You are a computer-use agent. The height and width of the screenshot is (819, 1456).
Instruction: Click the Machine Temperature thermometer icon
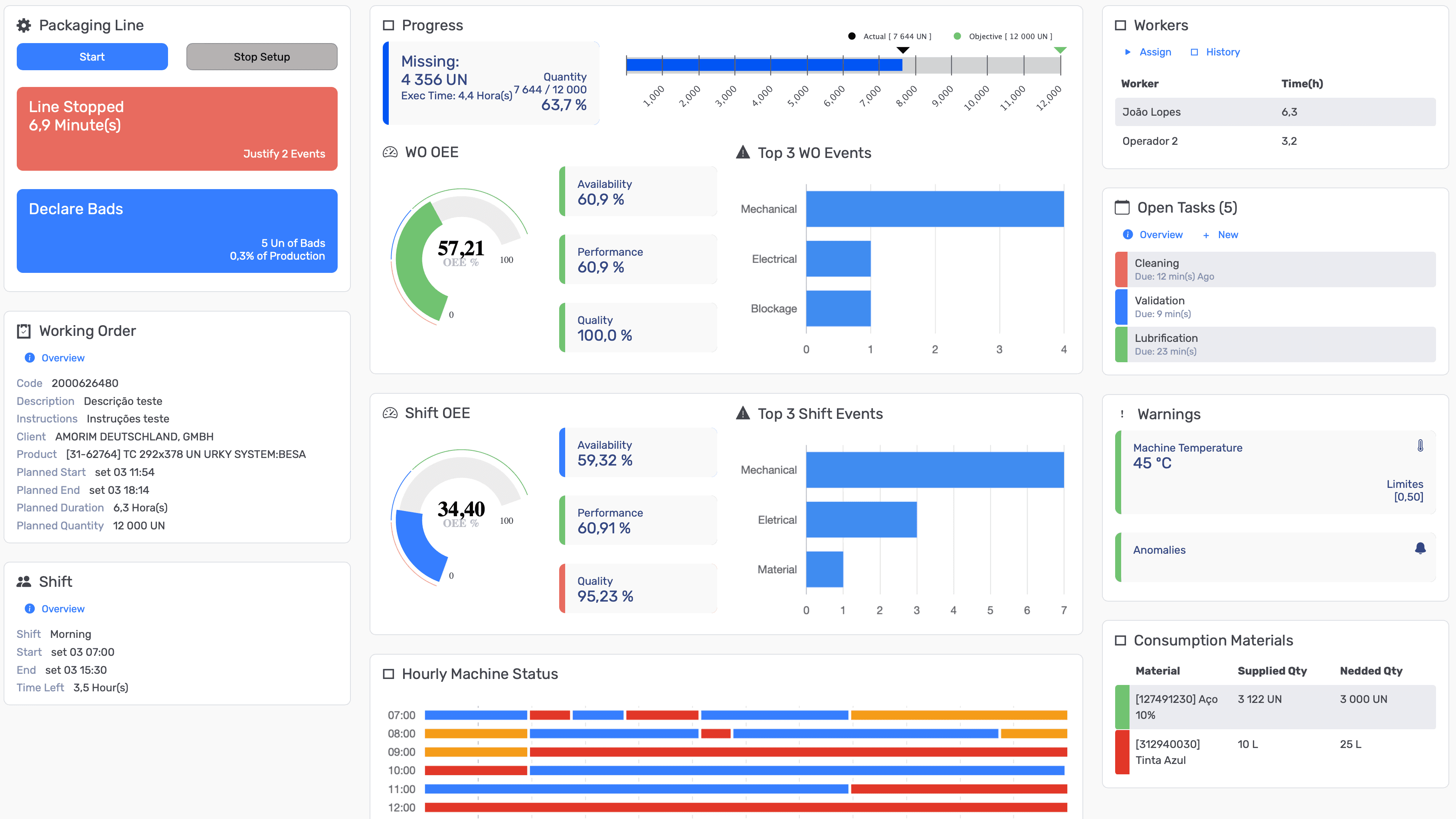(1420, 446)
